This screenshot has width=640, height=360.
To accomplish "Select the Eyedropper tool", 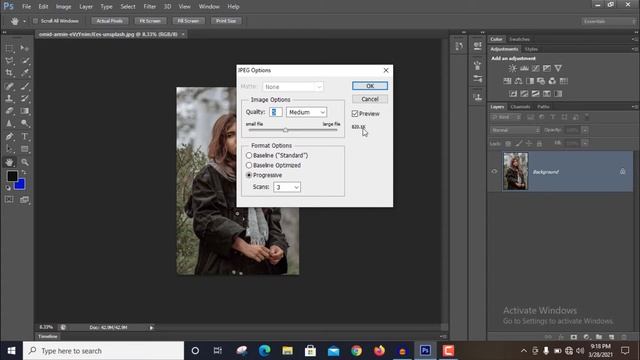I will pos(24,73).
